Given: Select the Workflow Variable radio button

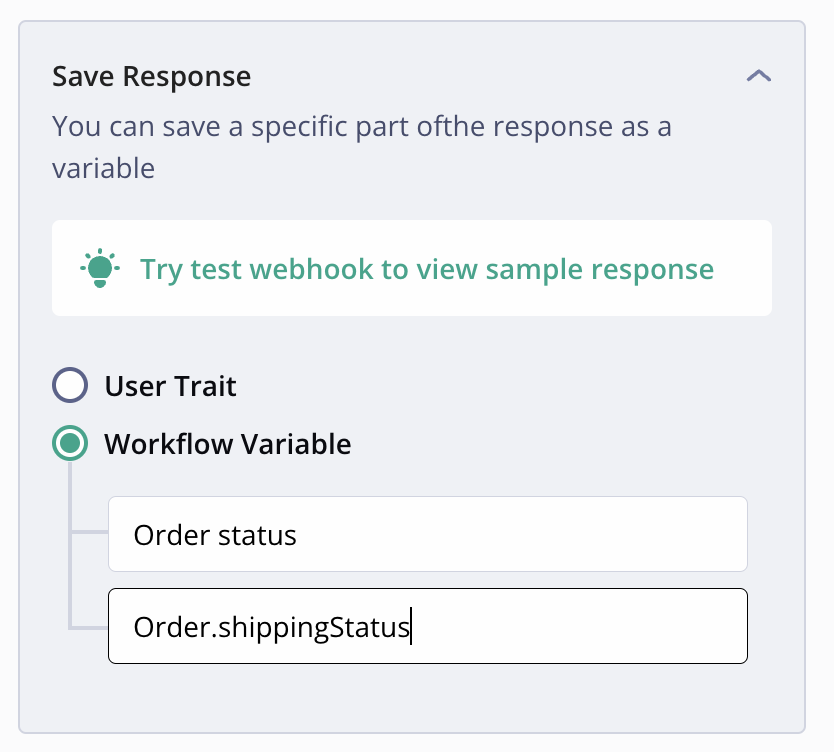Looking at the screenshot, I should coord(70,443).
